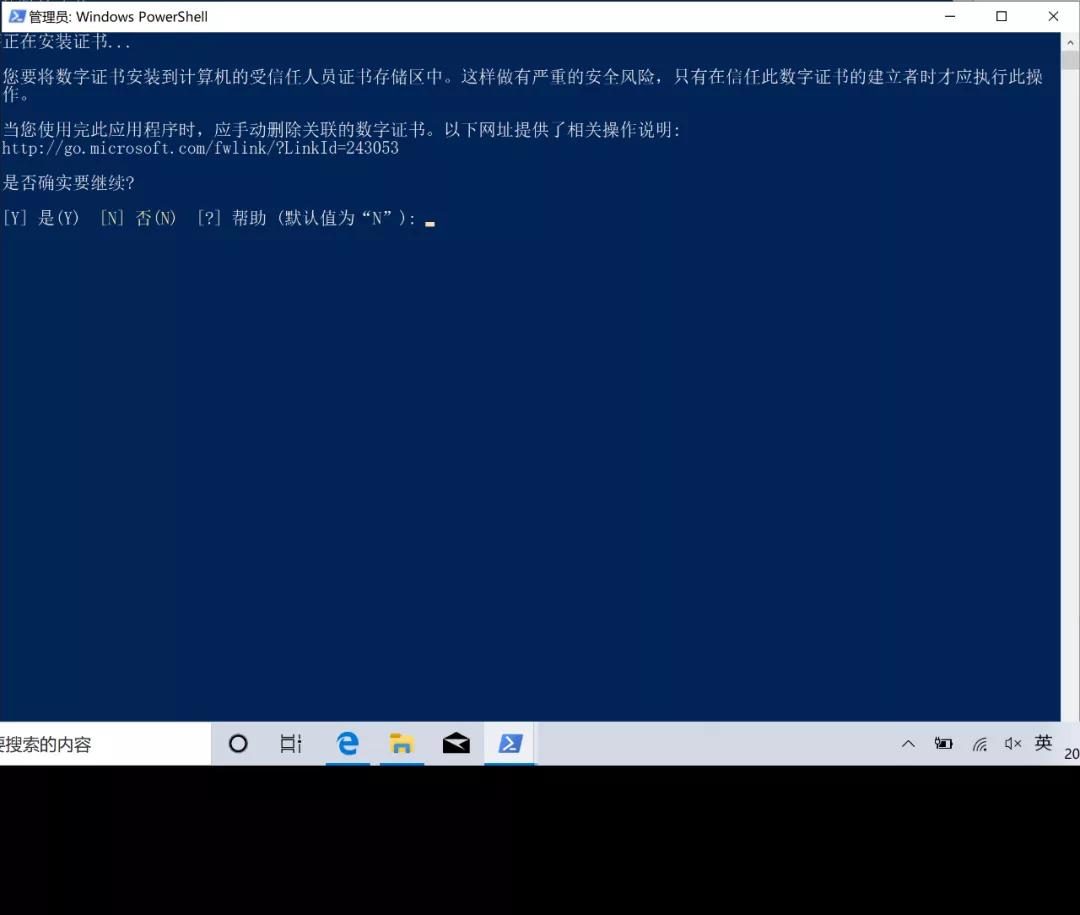Open Microsoft Edge from the taskbar
1080x915 pixels.
click(347, 743)
